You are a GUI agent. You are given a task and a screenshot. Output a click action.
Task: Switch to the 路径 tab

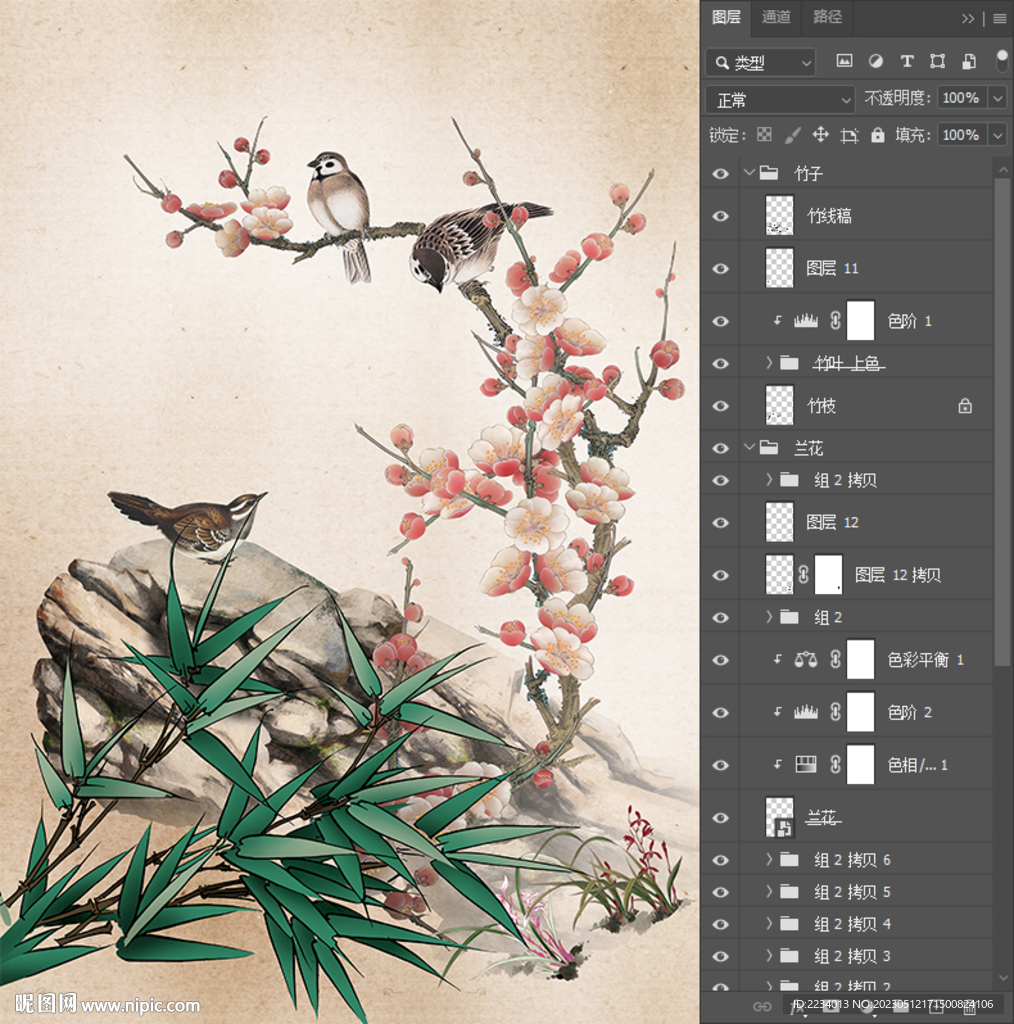tap(827, 17)
